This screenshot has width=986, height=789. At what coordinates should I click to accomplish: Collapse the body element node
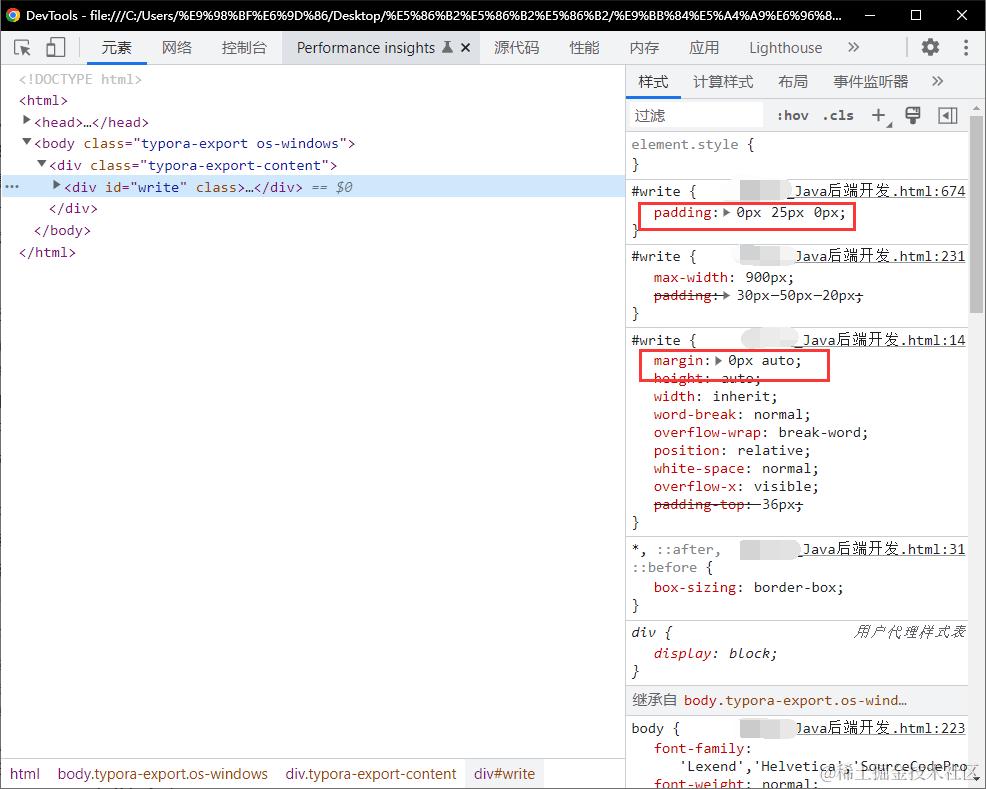click(x=26, y=141)
